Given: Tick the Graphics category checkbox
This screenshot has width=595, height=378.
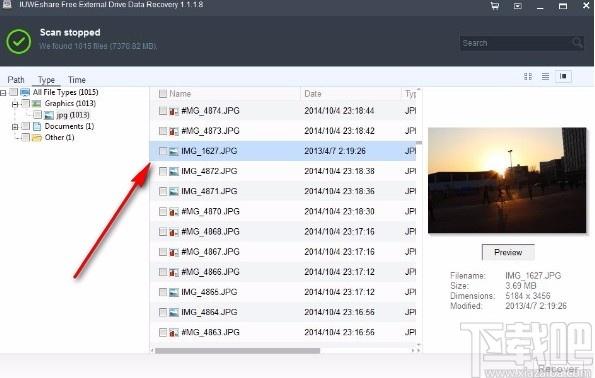Looking at the screenshot, I should [x=25, y=104].
